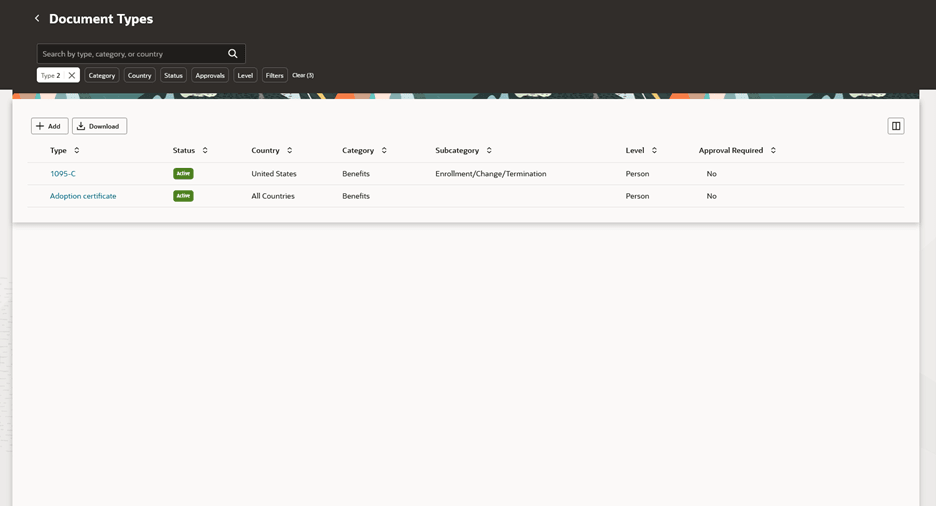Sort by the Level column arrows

click(x=654, y=150)
